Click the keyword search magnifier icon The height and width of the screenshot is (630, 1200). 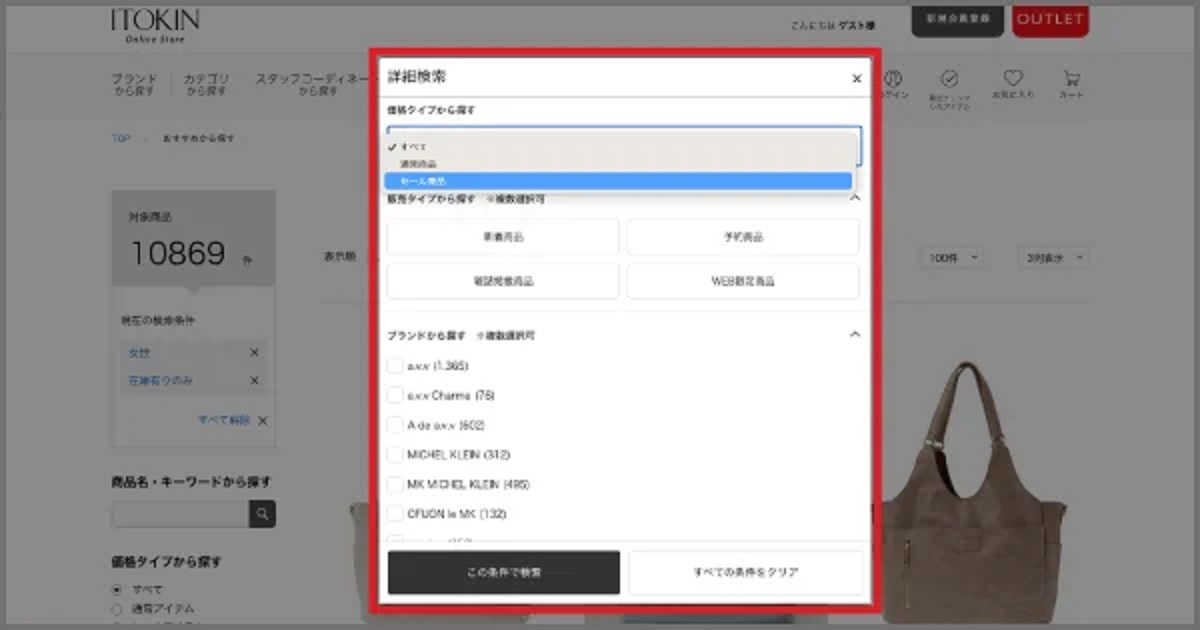[x=262, y=514]
